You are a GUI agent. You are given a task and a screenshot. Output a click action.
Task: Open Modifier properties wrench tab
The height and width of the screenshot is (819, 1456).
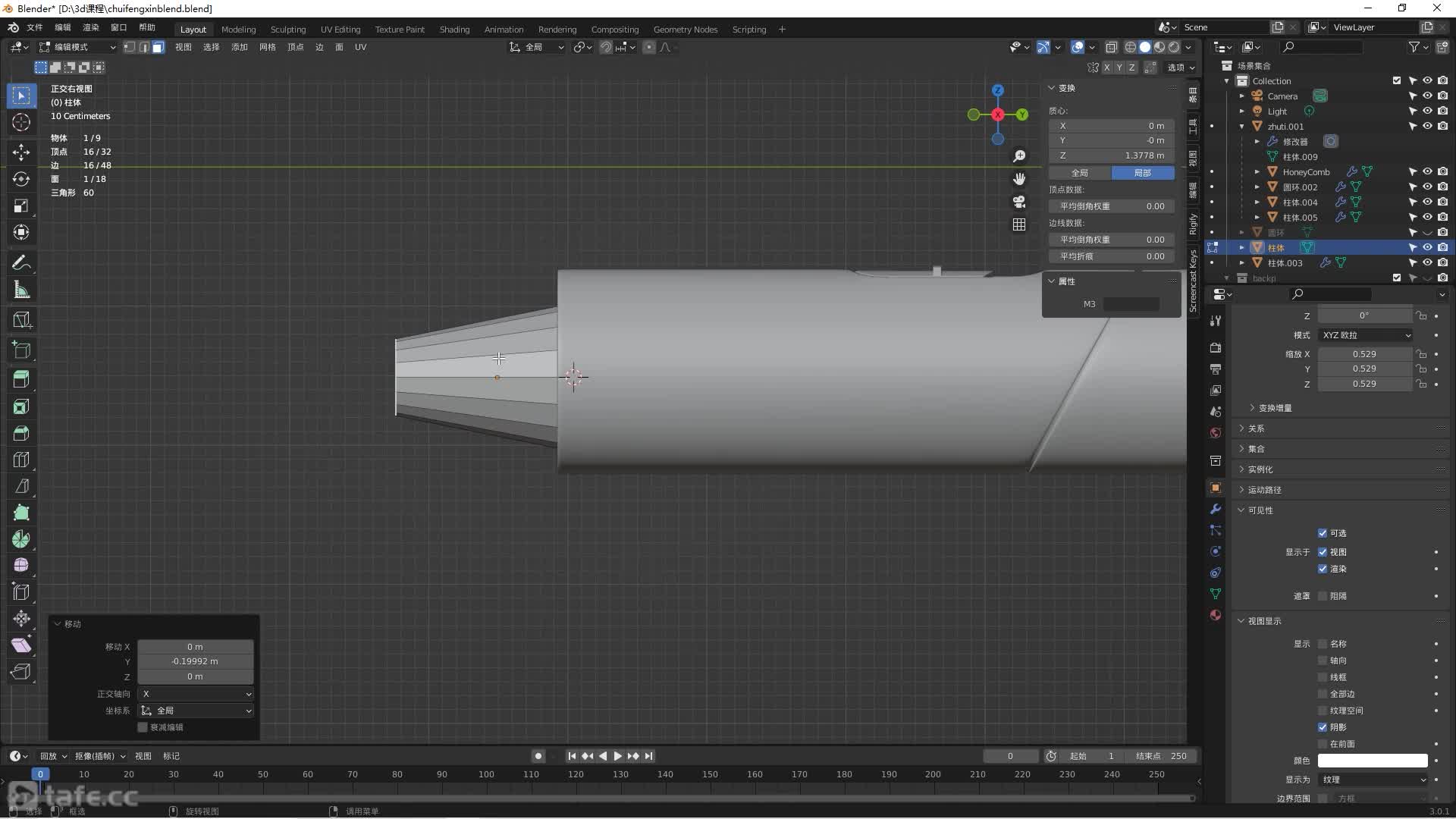tap(1216, 509)
